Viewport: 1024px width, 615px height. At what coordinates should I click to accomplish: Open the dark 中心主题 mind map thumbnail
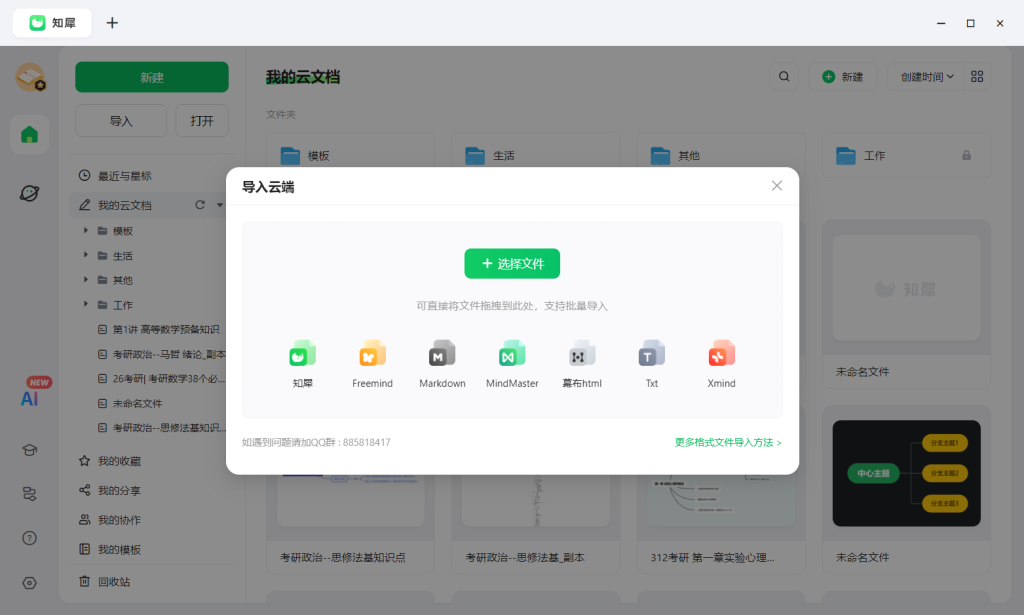(x=906, y=473)
